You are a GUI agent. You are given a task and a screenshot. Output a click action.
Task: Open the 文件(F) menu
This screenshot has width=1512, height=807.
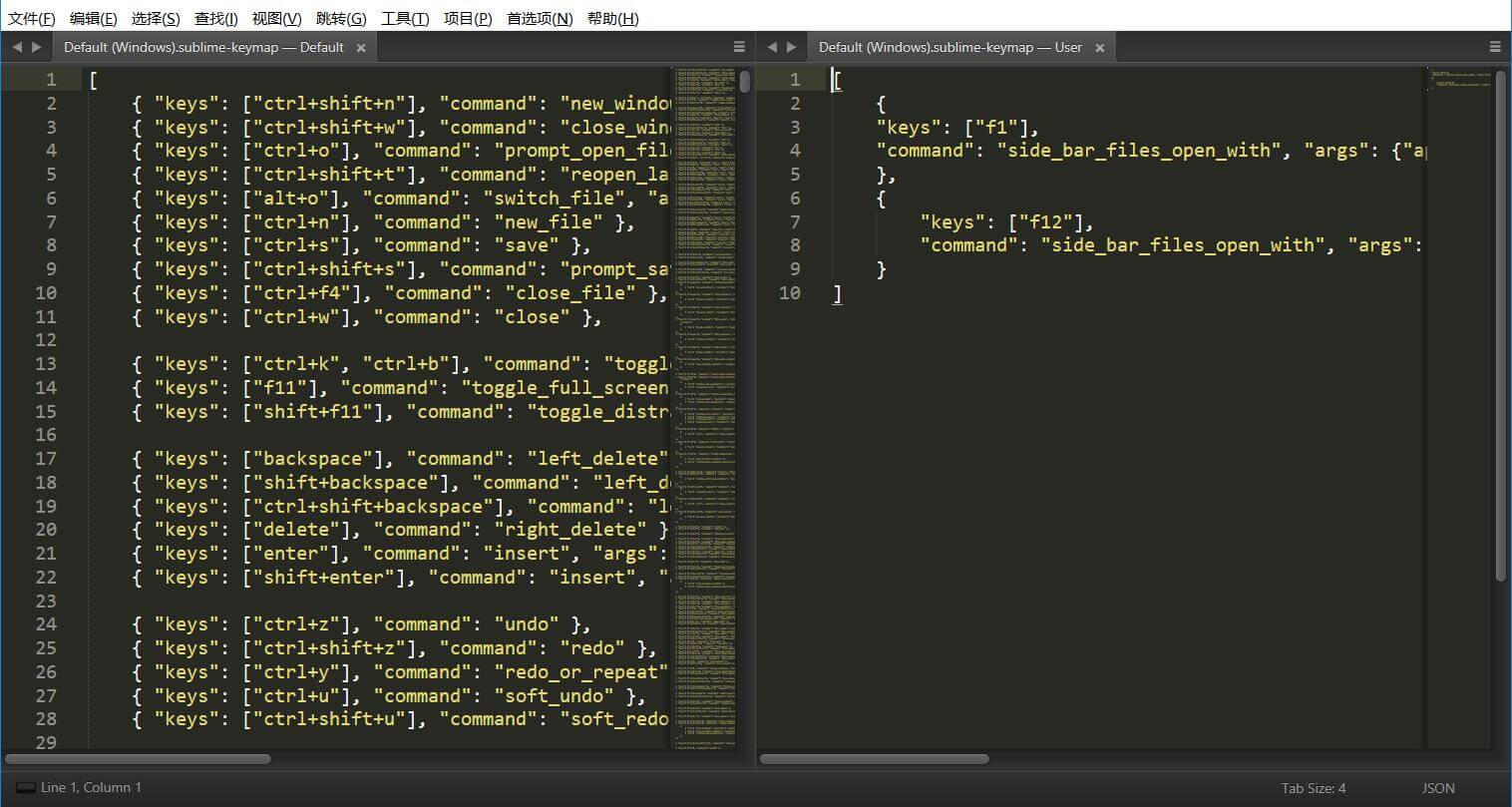click(32, 18)
